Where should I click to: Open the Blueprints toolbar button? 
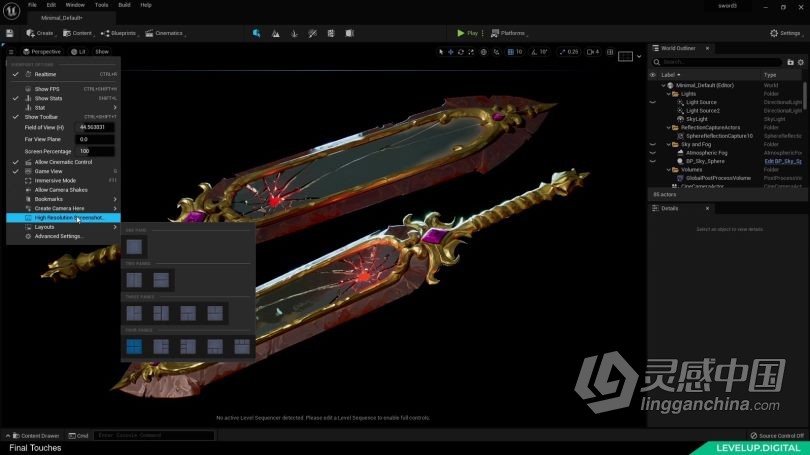(x=119, y=33)
